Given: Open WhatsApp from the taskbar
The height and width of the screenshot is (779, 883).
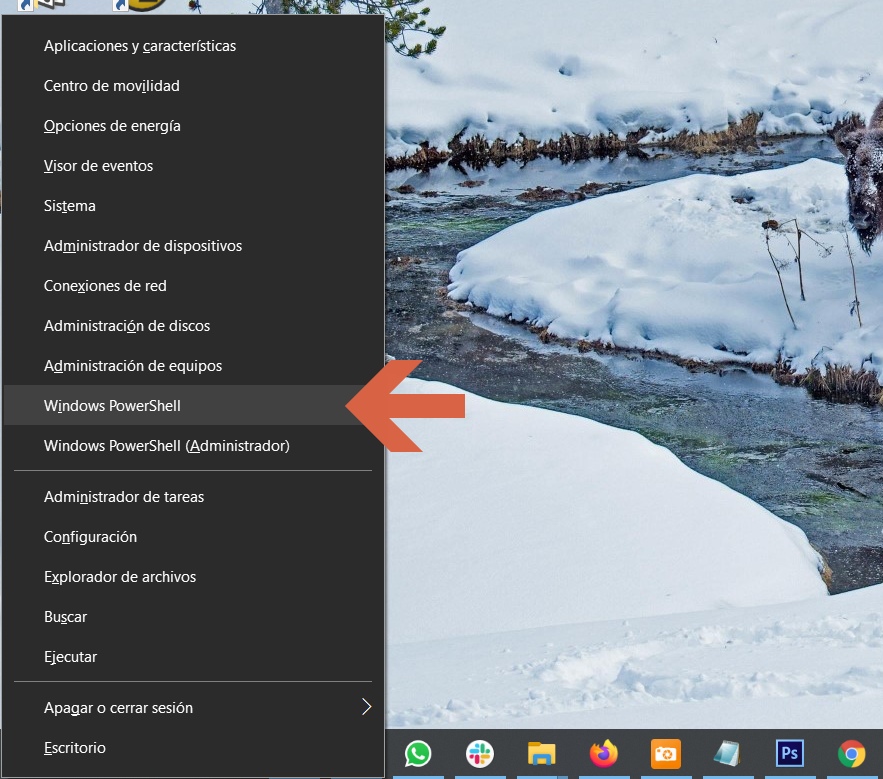Looking at the screenshot, I should click(x=418, y=754).
